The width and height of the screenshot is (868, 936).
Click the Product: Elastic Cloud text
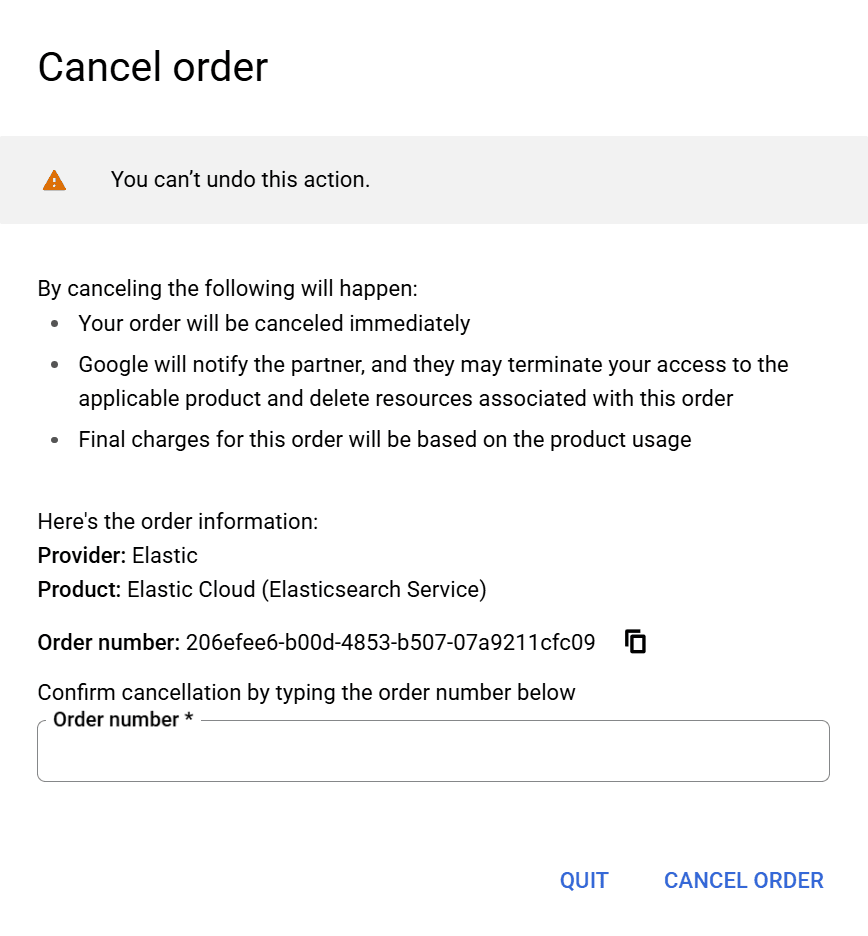[261, 590]
